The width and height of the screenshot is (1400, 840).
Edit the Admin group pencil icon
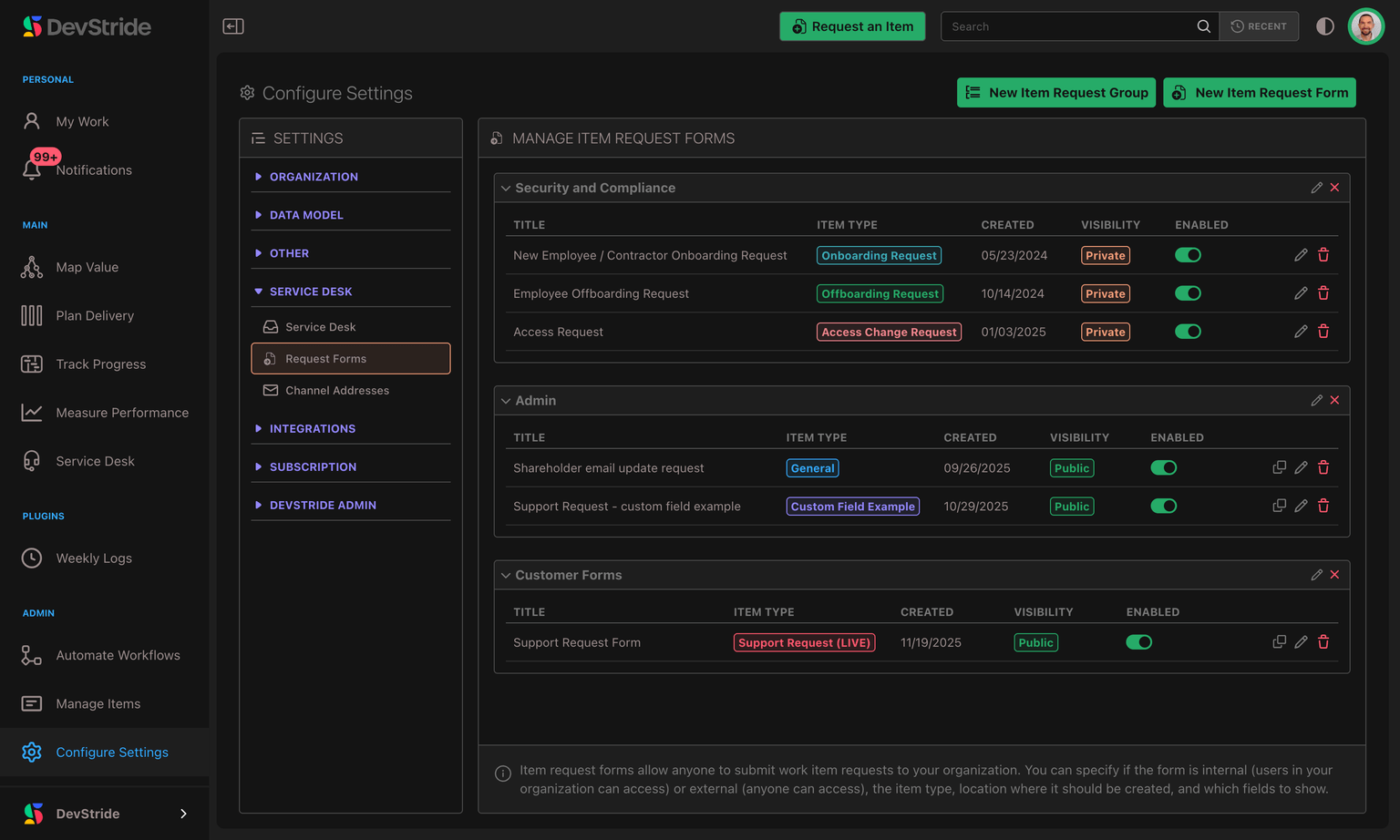click(1316, 400)
